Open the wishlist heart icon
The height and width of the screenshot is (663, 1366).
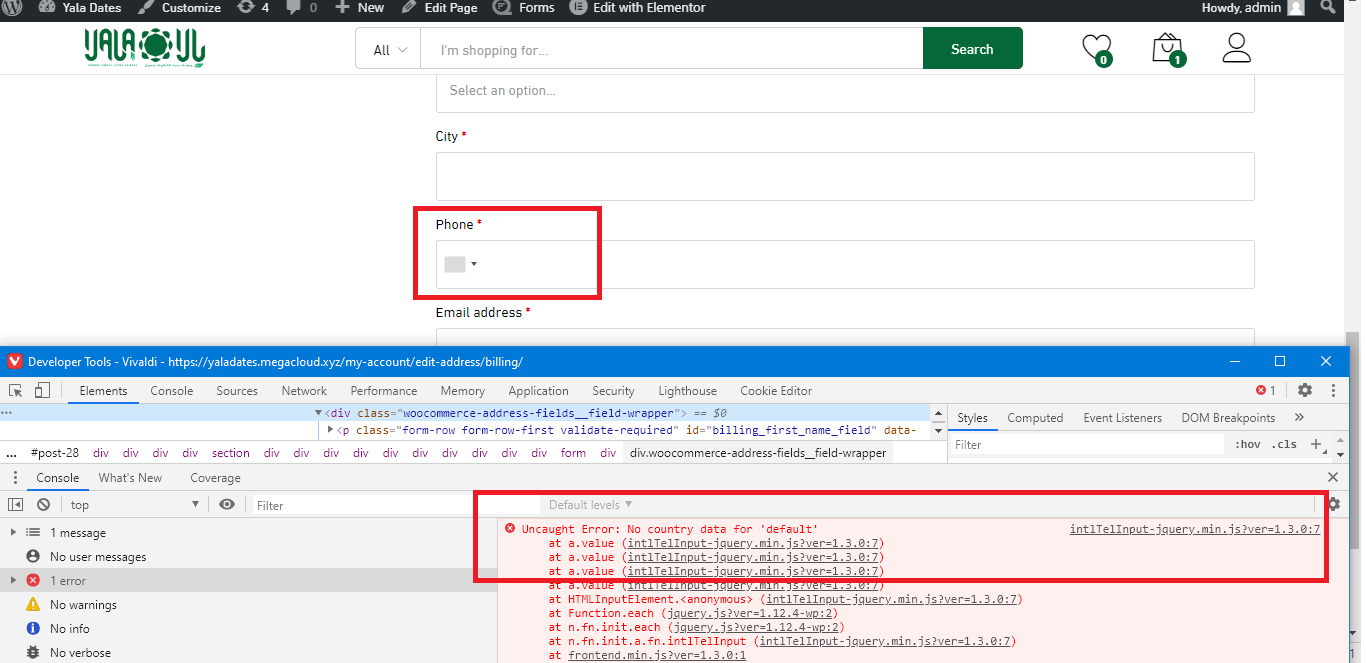click(1097, 50)
